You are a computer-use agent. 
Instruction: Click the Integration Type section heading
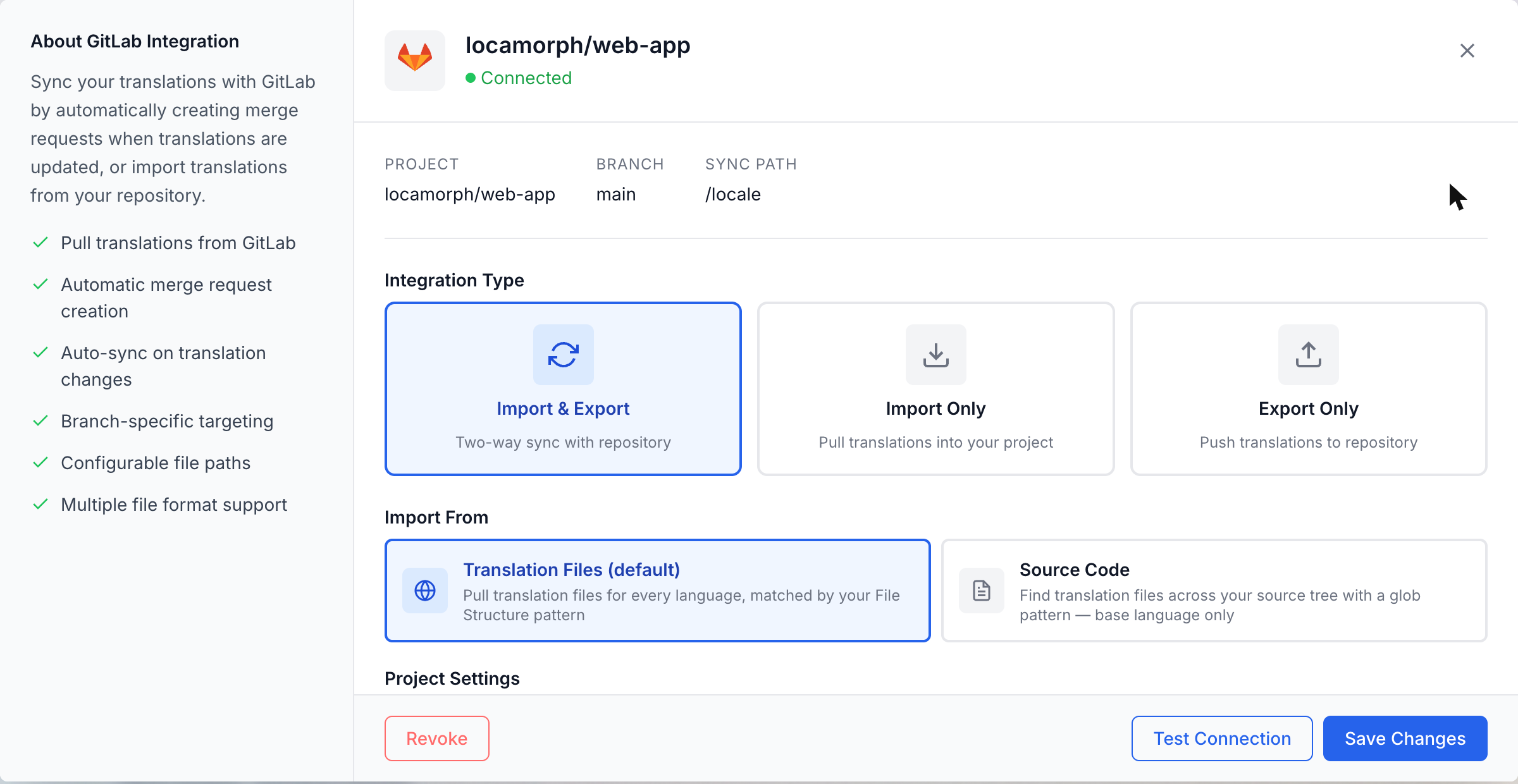(x=454, y=281)
